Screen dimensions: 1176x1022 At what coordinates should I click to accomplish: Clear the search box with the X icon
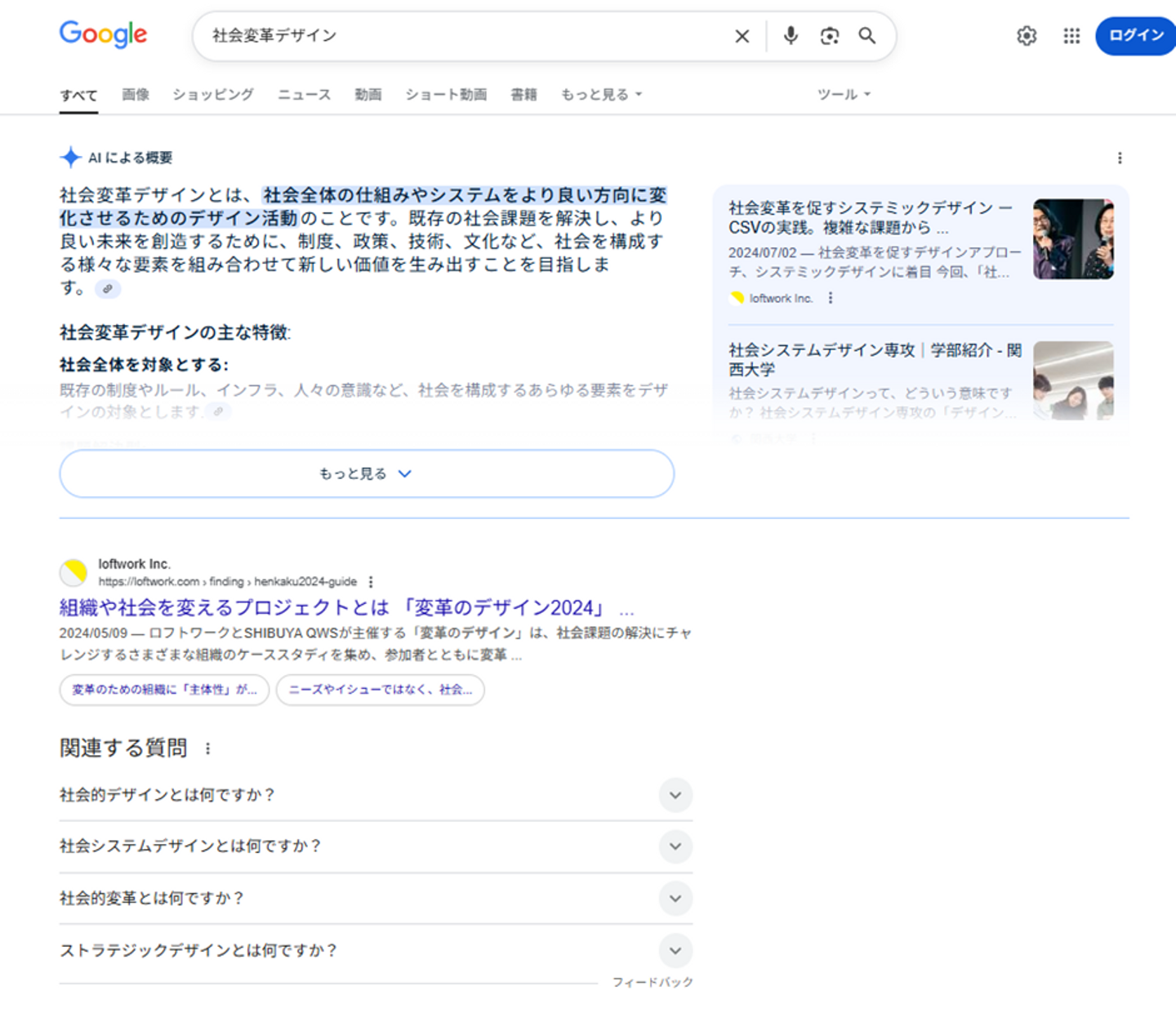[742, 36]
